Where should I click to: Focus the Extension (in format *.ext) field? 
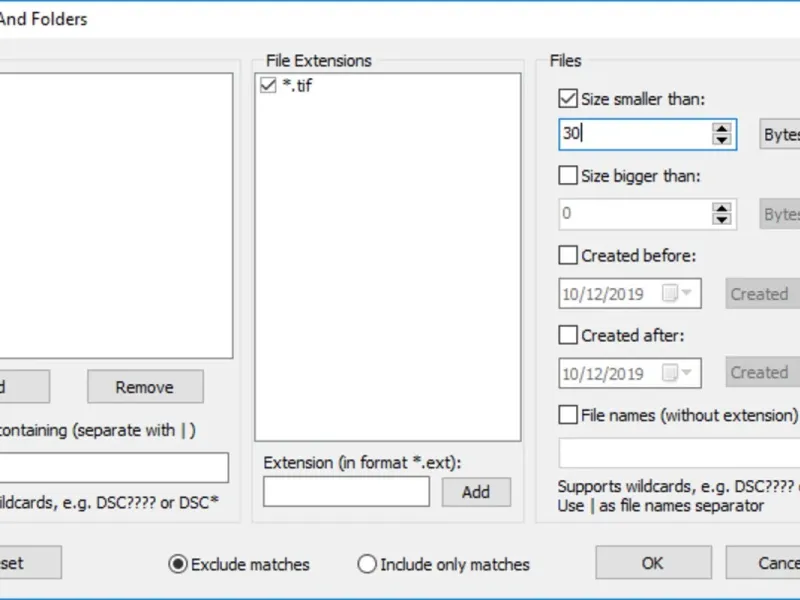tap(346, 491)
